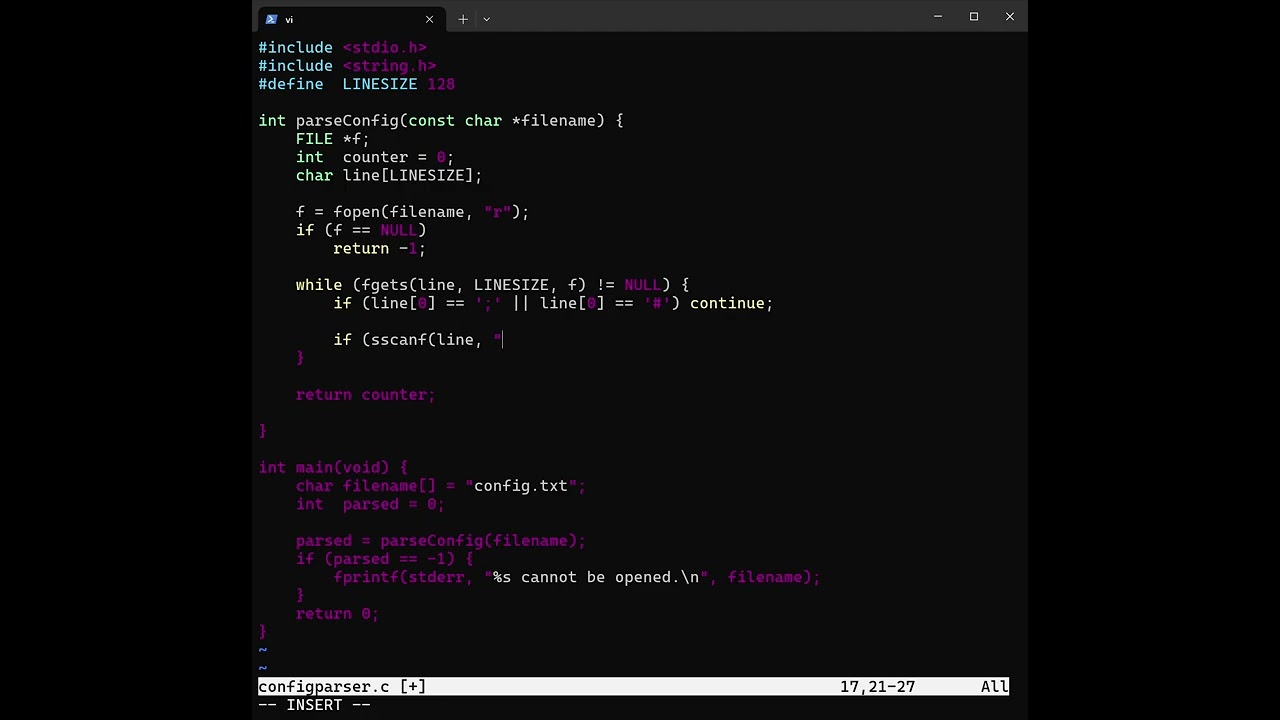Click the '-- INSERT --' mode indicator
Image resolution: width=1280 pixels, height=720 pixels.
314,705
